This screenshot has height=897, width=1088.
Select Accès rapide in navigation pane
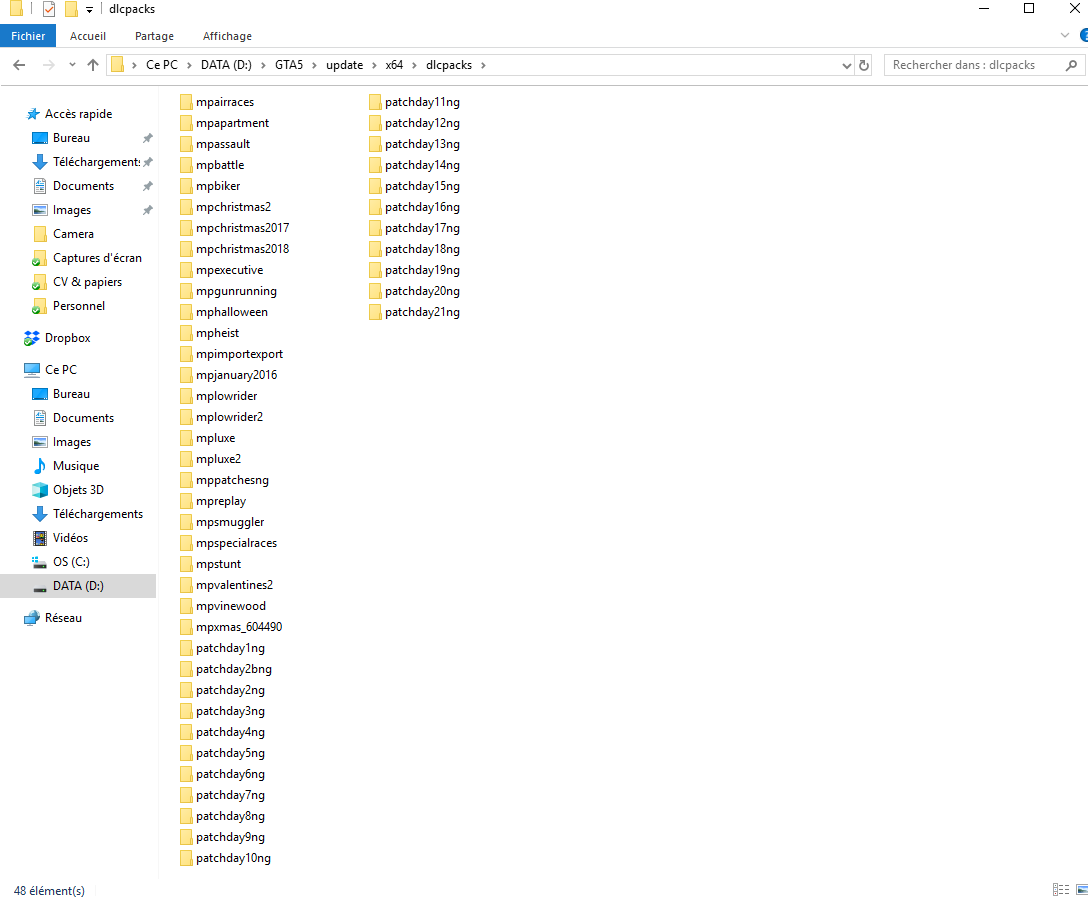78,114
